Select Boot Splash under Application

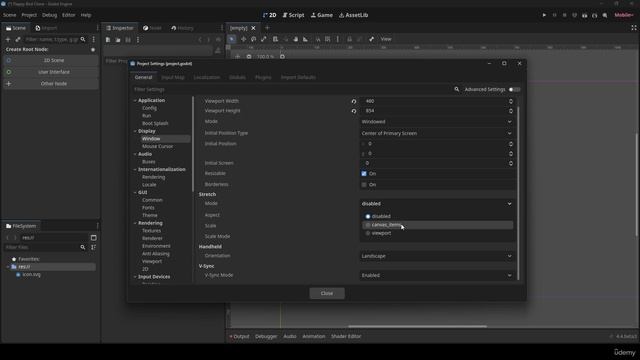[155, 123]
